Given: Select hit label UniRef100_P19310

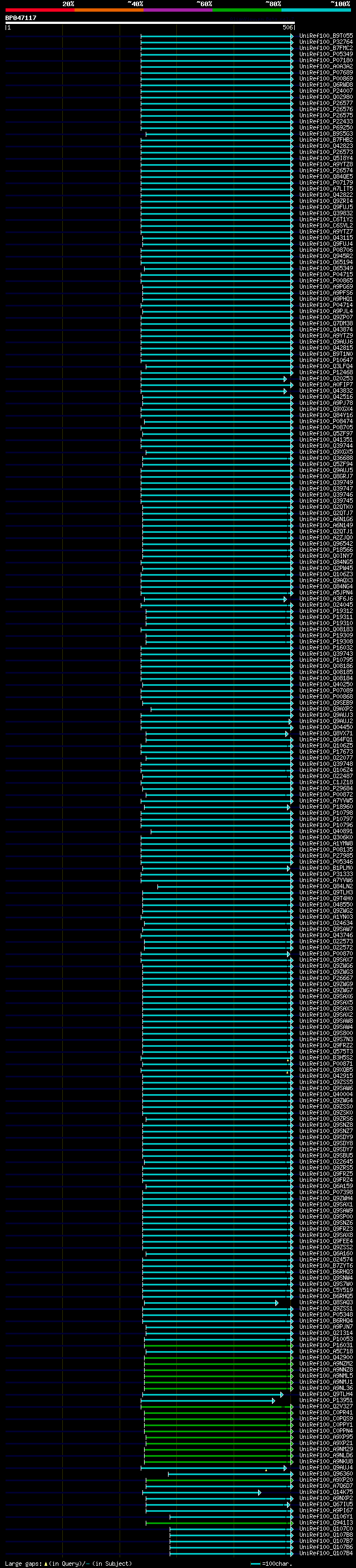Looking at the screenshot, I should coord(326,624).
